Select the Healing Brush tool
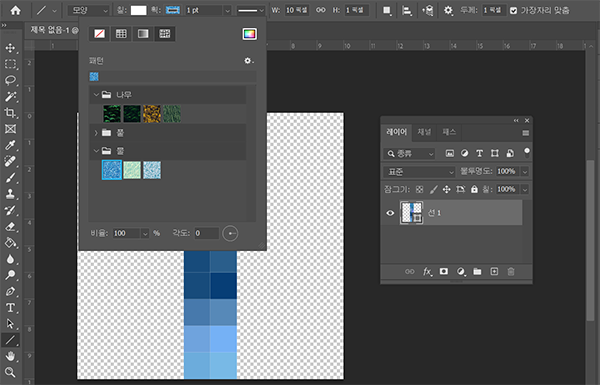This screenshot has height=385, width=600. [10, 162]
